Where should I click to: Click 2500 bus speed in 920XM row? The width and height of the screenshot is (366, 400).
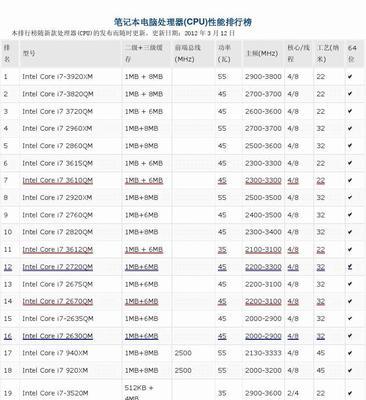point(183,370)
